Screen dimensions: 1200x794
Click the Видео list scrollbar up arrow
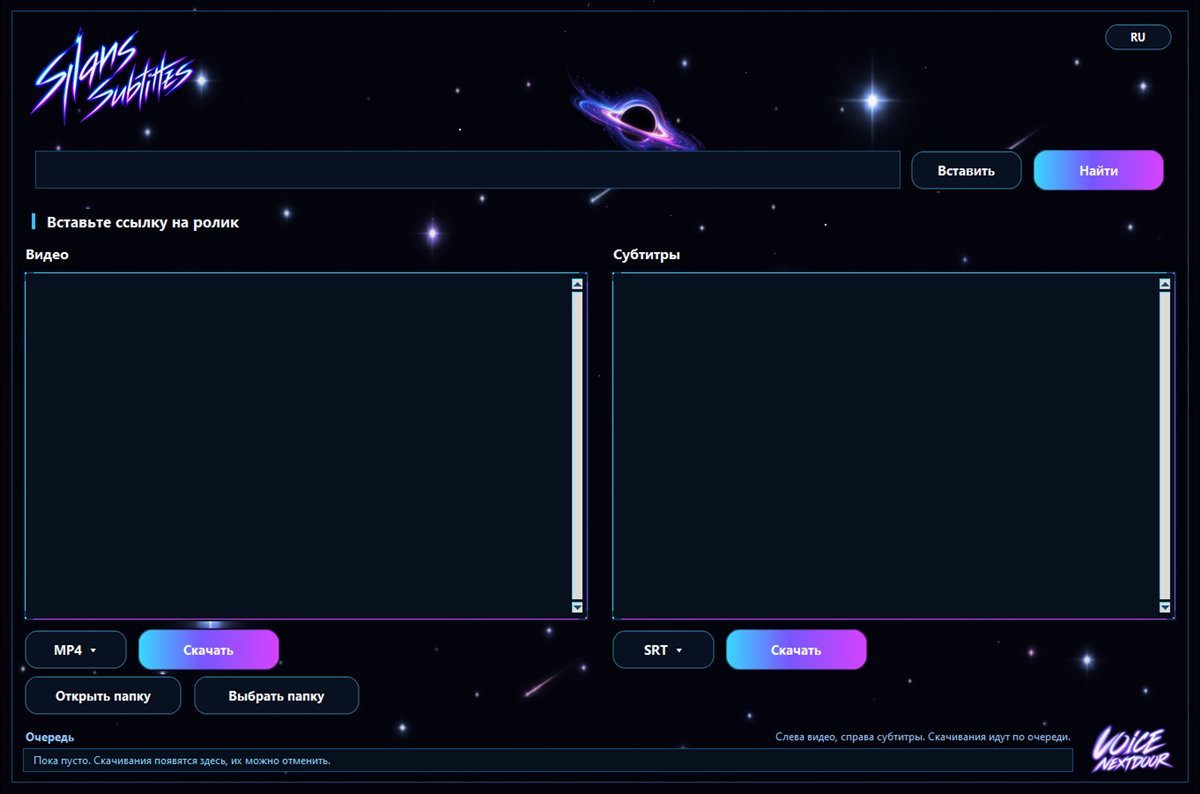[577, 284]
